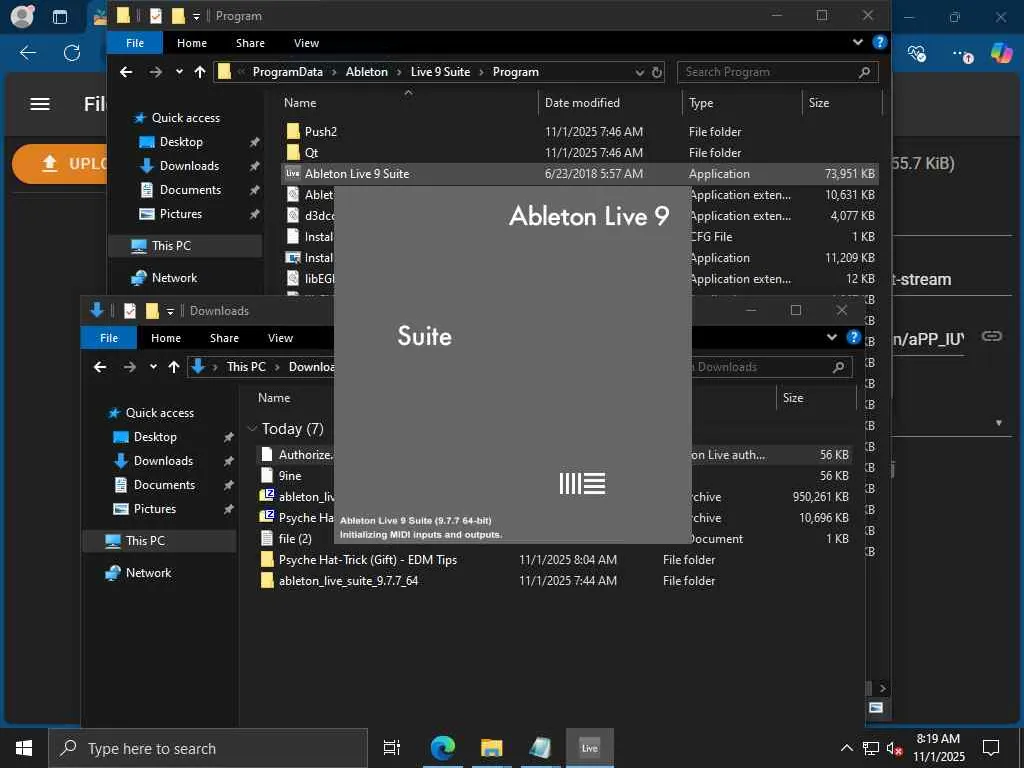The width and height of the screenshot is (1024, 768).
Task: Open quick access toolbar dropdown in Program window
Action: (x=196, y=16)
